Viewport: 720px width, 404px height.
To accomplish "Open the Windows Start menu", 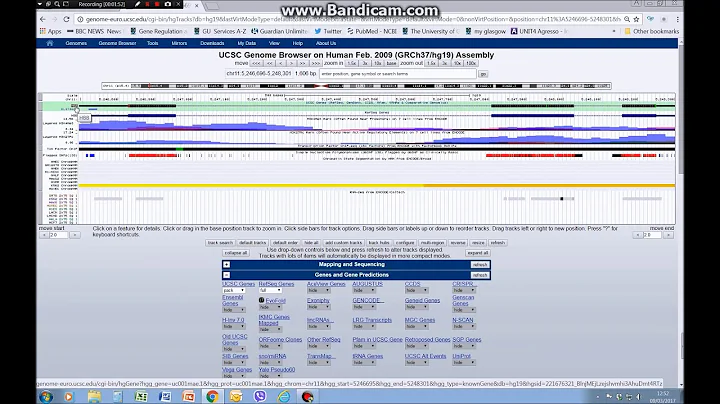I will (x=46, y=397).
